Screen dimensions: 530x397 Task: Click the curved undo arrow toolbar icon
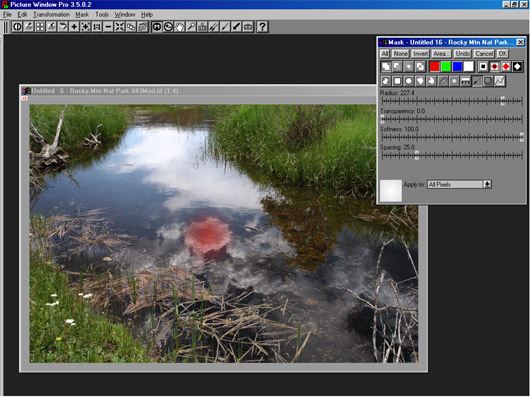(x=63, y=27)
